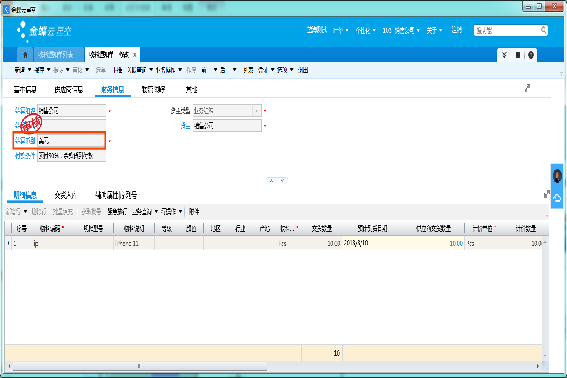Expand the 业务操作 dropdown arrow
The height and width of the screenshot is (378, 567).
[x=180, y=69]
